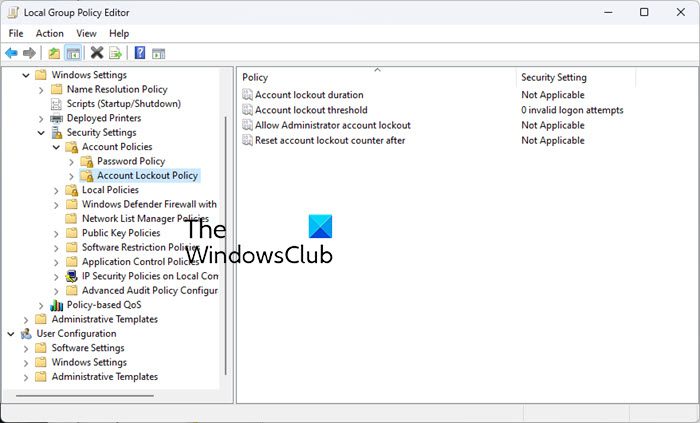Select Software Settings under User Configuration
Screen dimensions: 700x423
88,348
